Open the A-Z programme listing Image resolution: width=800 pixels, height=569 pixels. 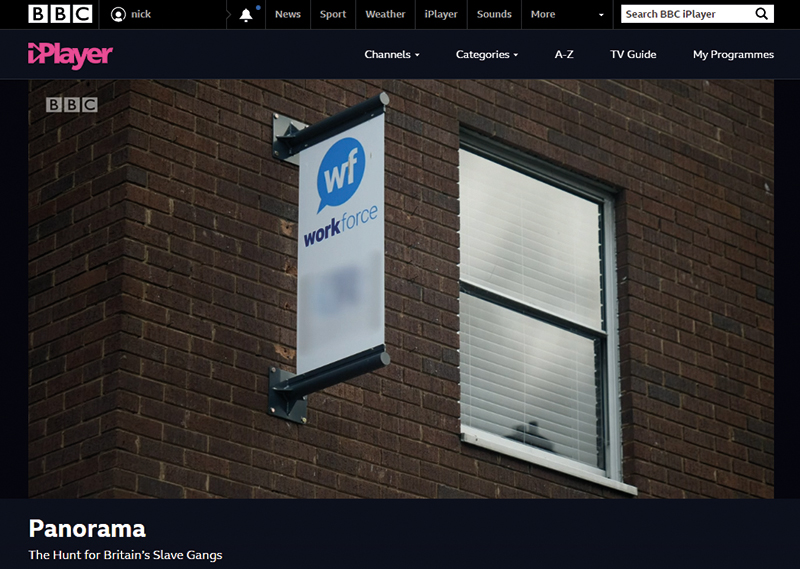click(564, 54)
